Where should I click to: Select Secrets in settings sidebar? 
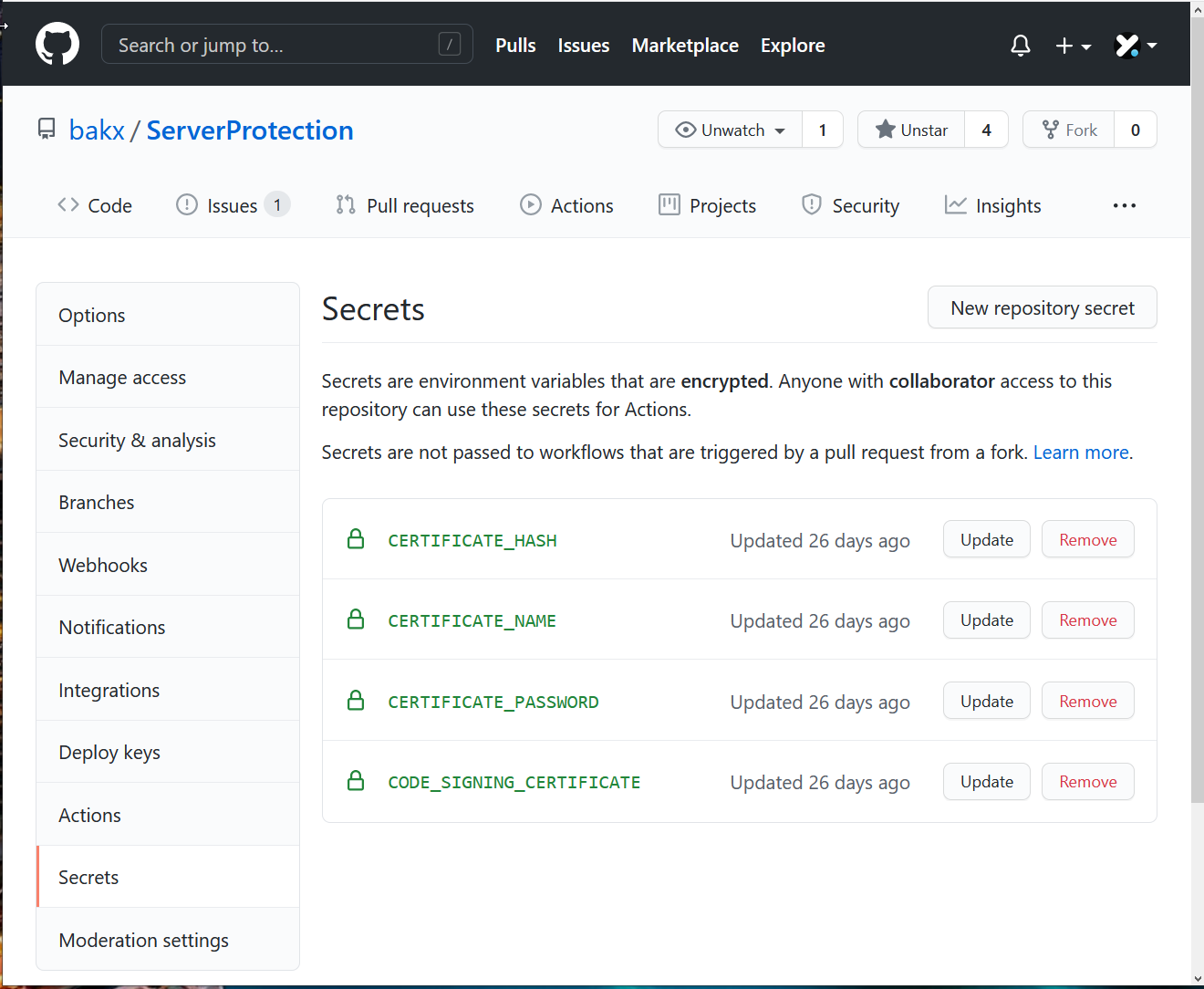[x=168, y=877]
